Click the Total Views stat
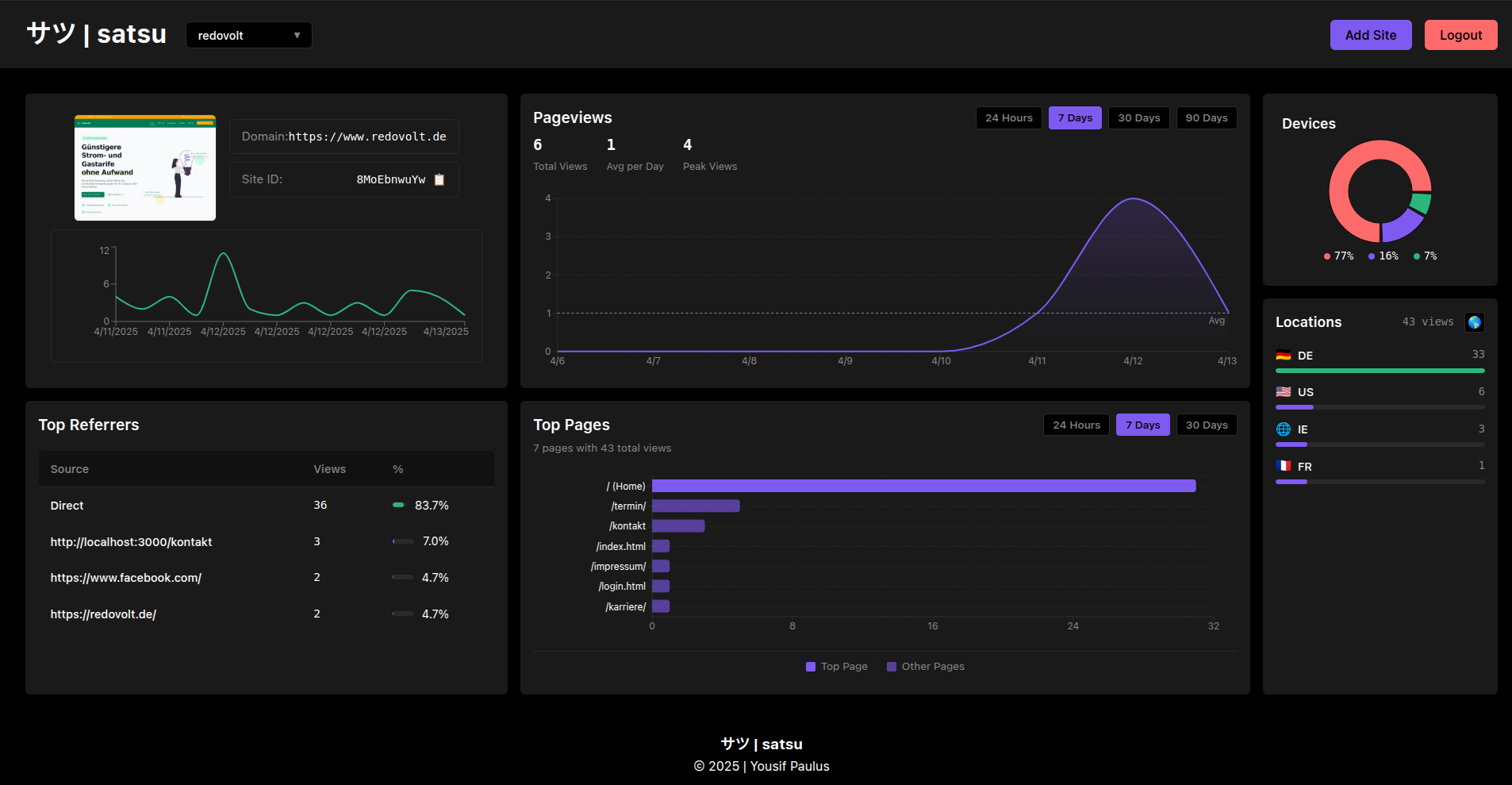The height and width of the screenshot is (785, 1512). [560, 155]
